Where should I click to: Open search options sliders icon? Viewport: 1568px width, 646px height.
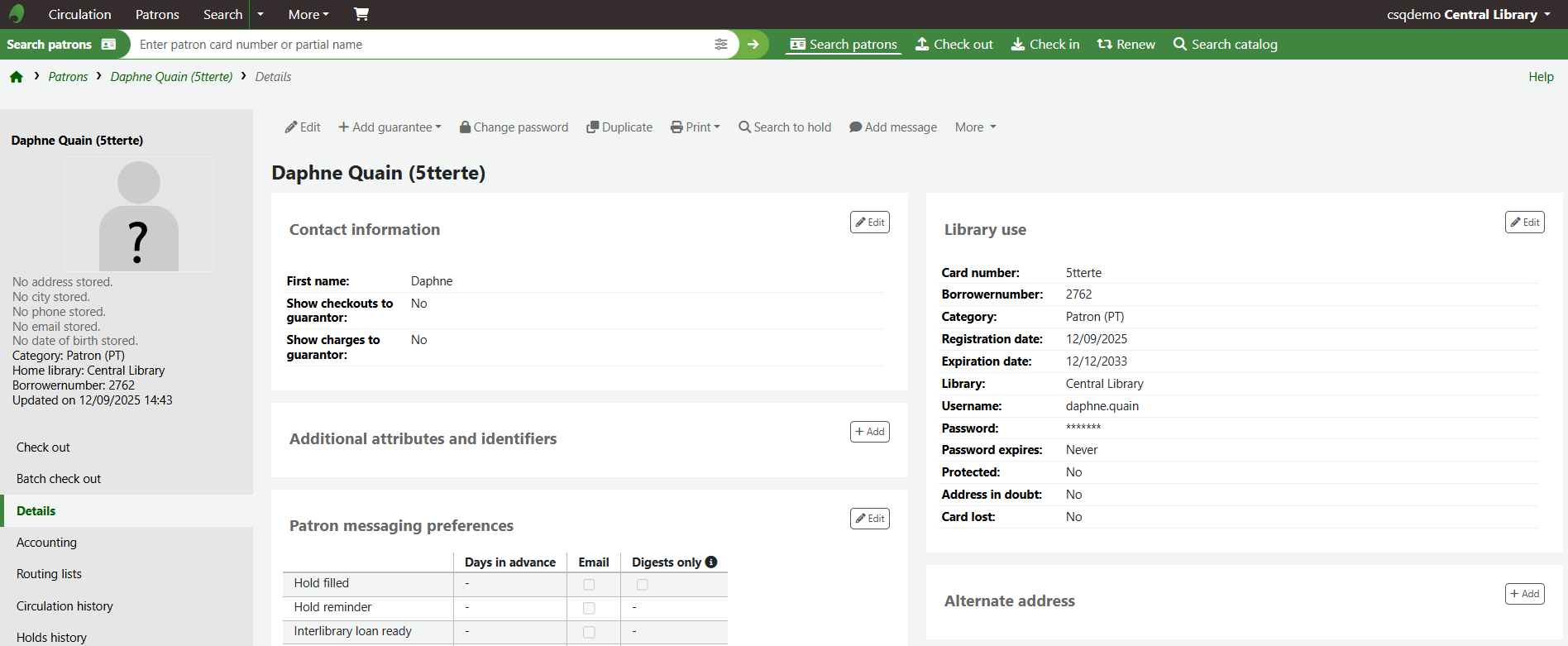(721, 45)
